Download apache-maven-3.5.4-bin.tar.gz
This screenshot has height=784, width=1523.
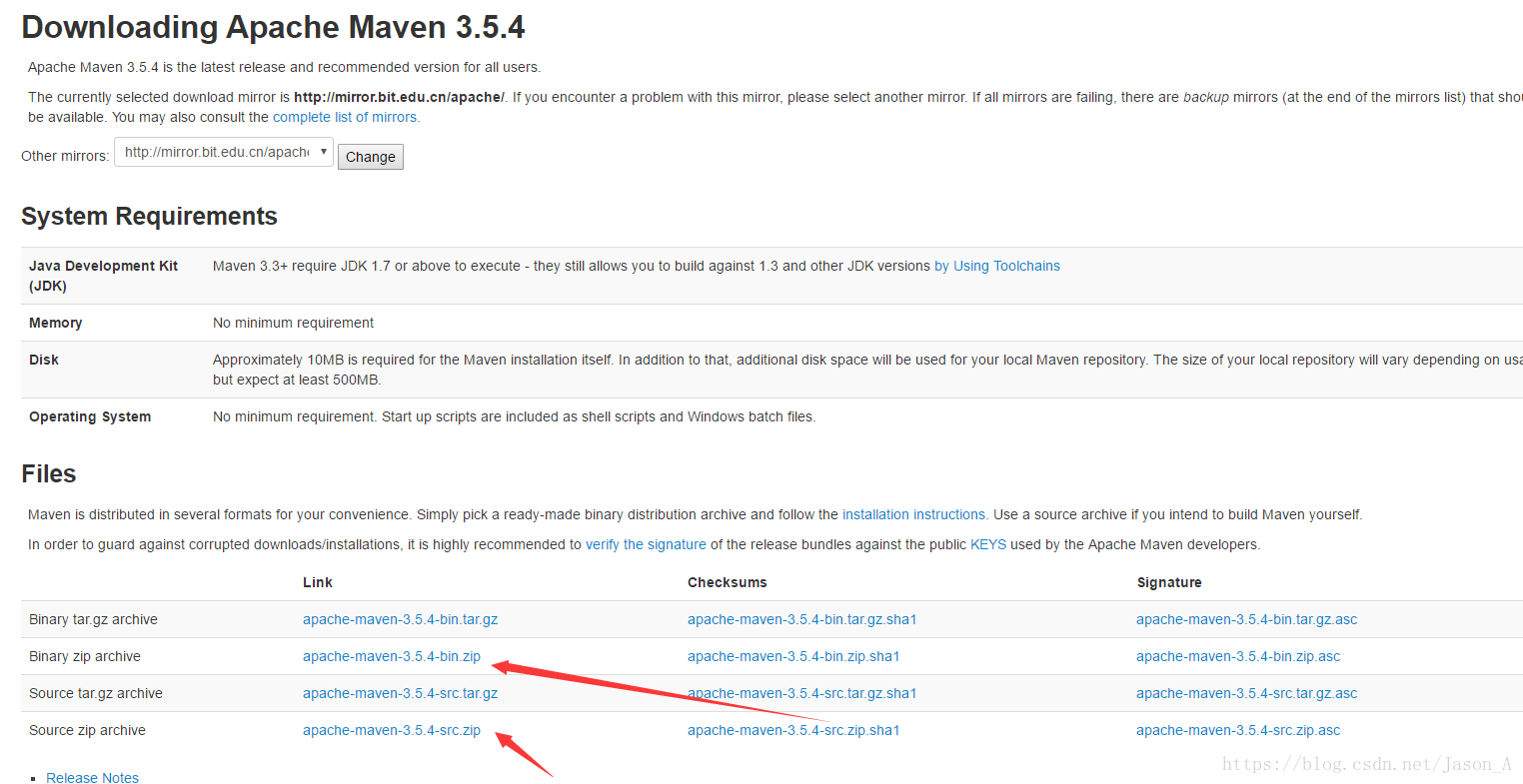pyautogui.click(x=400, y=619)
